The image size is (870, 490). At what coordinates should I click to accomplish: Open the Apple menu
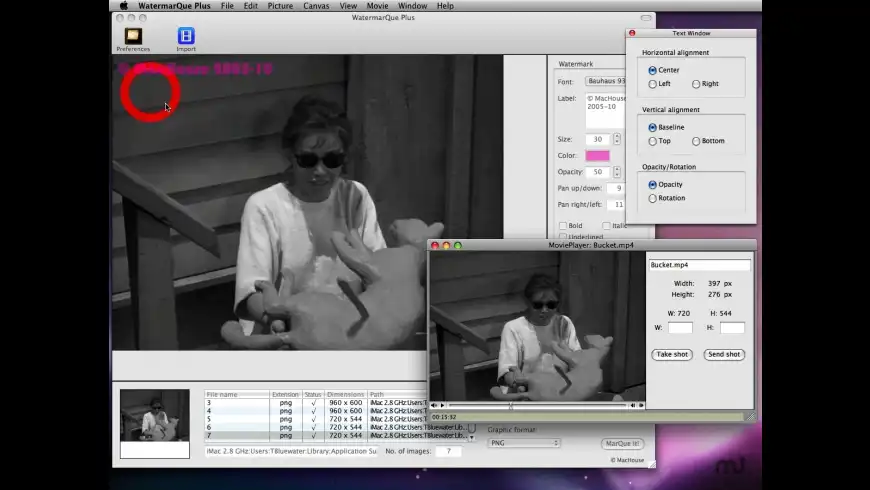[x=124, y=6]
